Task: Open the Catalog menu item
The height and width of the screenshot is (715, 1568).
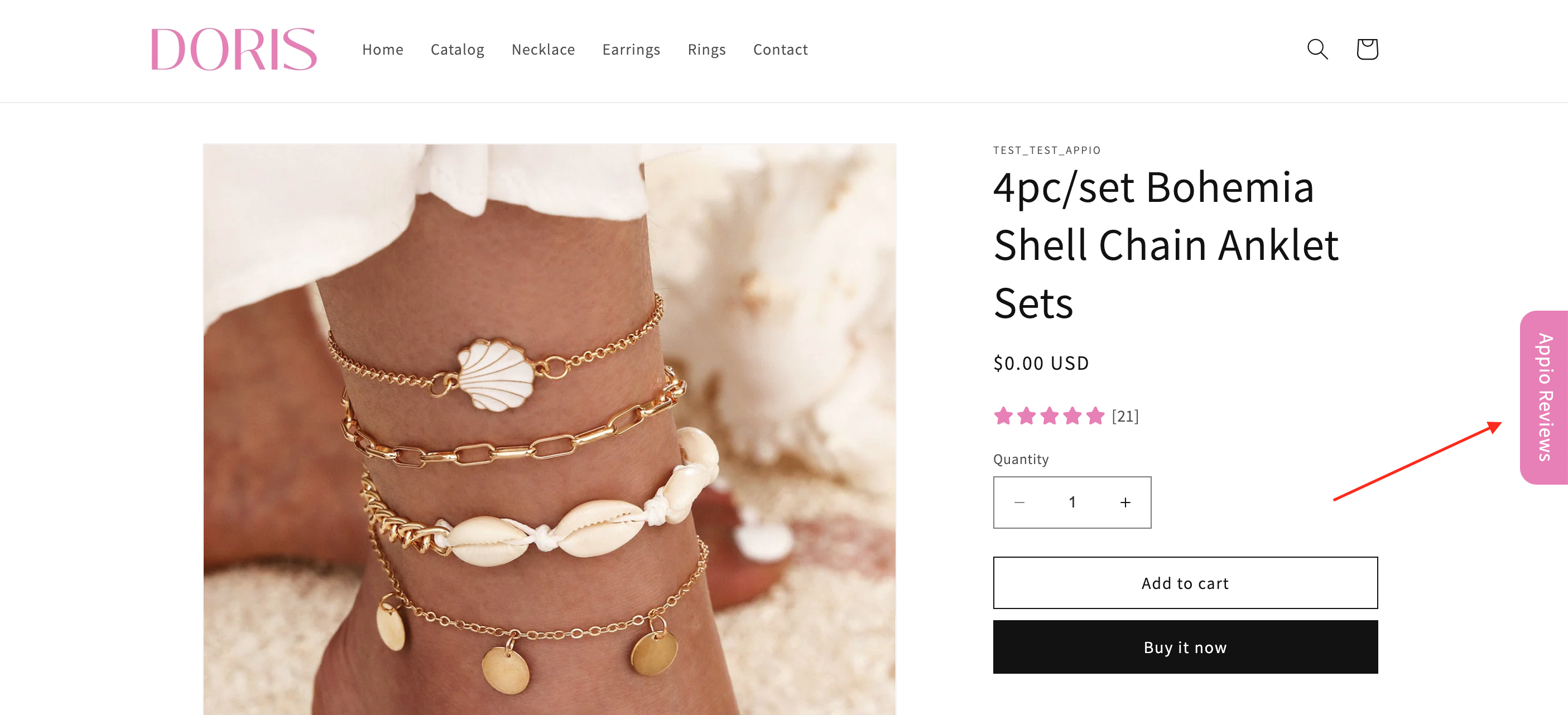Action: (x=457, y=49)
